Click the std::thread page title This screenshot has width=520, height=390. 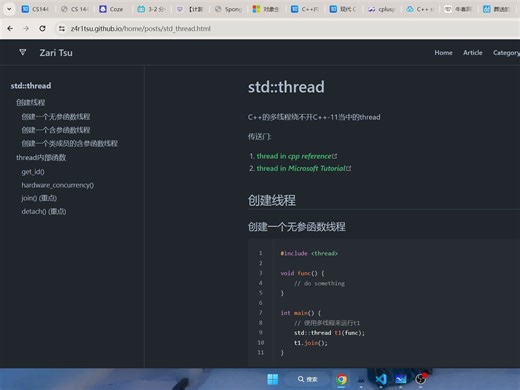[286, 87]
